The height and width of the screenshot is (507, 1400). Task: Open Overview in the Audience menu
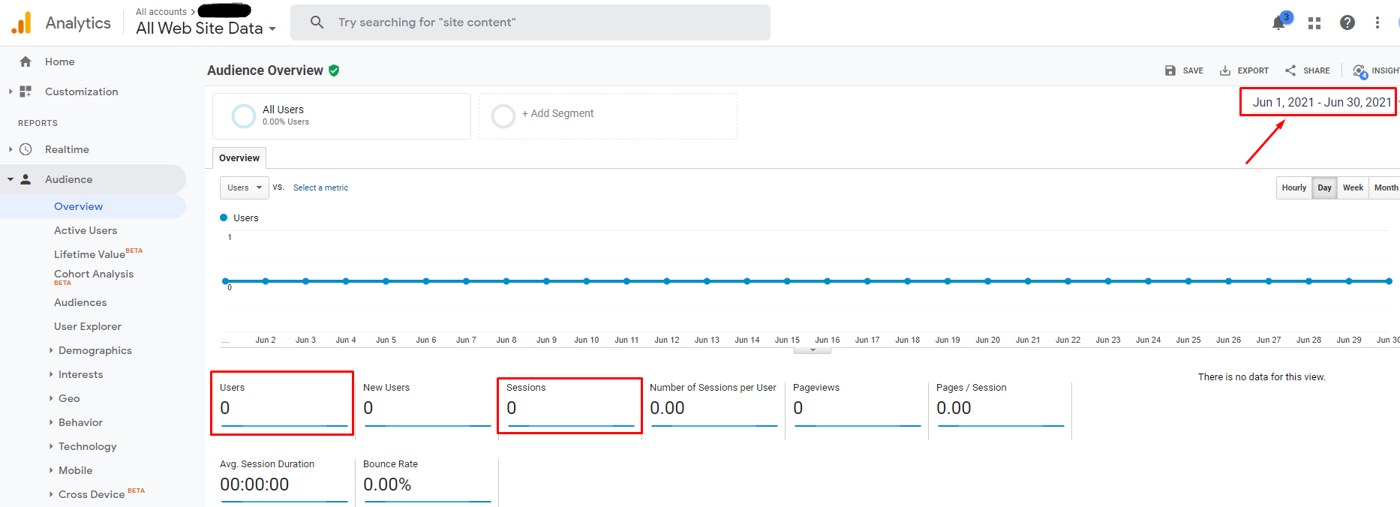pos(78,207)
